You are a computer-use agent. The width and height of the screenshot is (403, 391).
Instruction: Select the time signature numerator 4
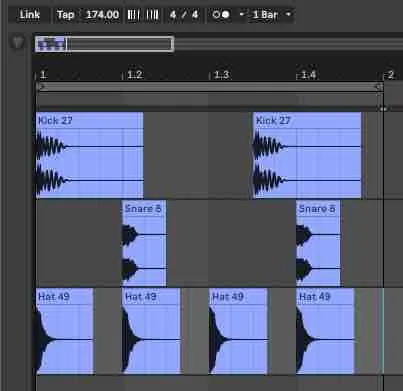pyautogui.click(x=173, y=15)
